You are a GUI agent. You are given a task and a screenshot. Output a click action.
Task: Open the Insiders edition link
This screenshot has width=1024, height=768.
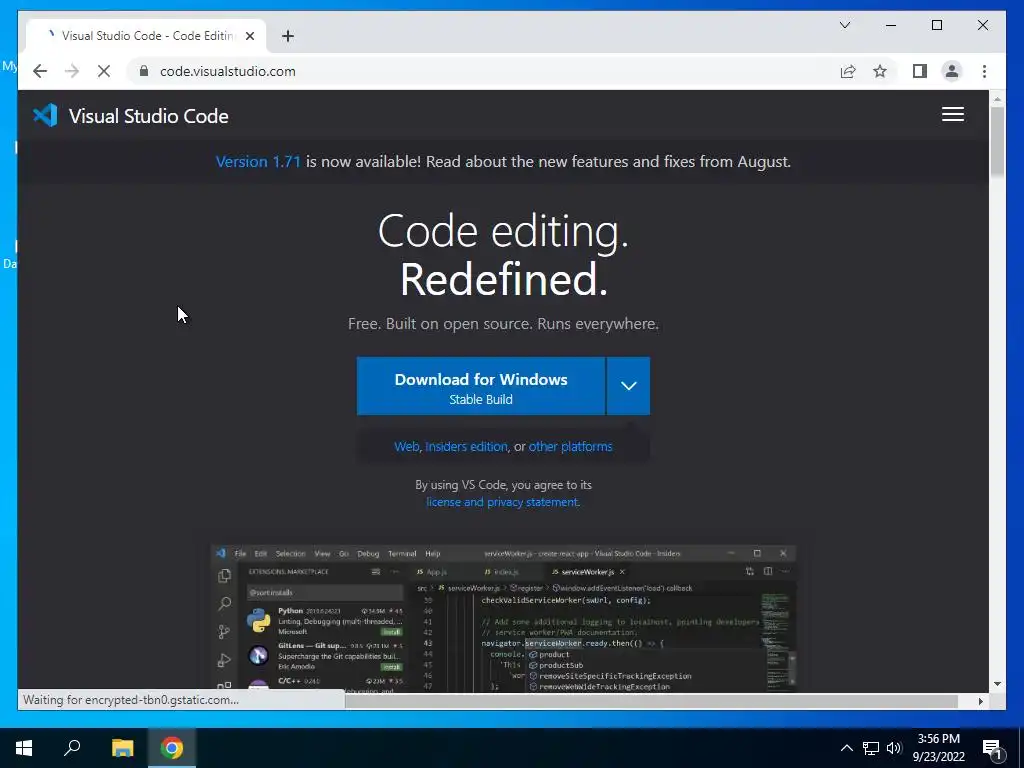pyautogui.click(x=466, y=447)
